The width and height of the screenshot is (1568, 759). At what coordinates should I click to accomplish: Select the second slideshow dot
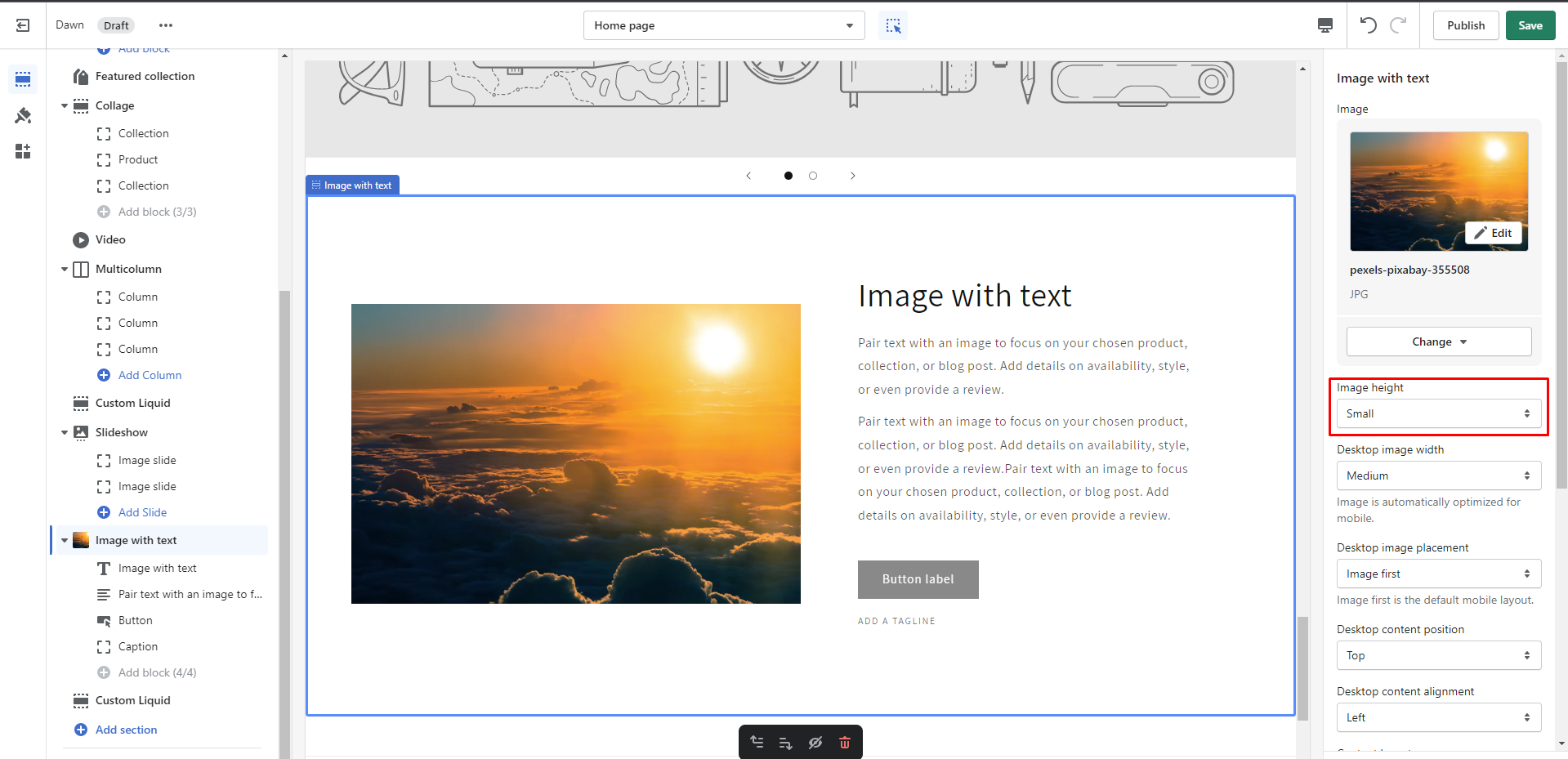813,176
